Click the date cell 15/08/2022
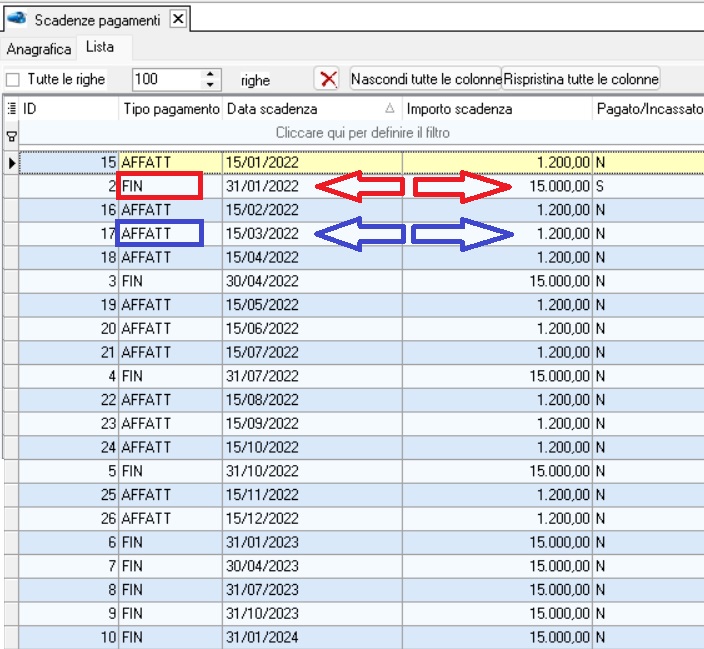This screenshot has width=704, height=649. pos(312,400)
